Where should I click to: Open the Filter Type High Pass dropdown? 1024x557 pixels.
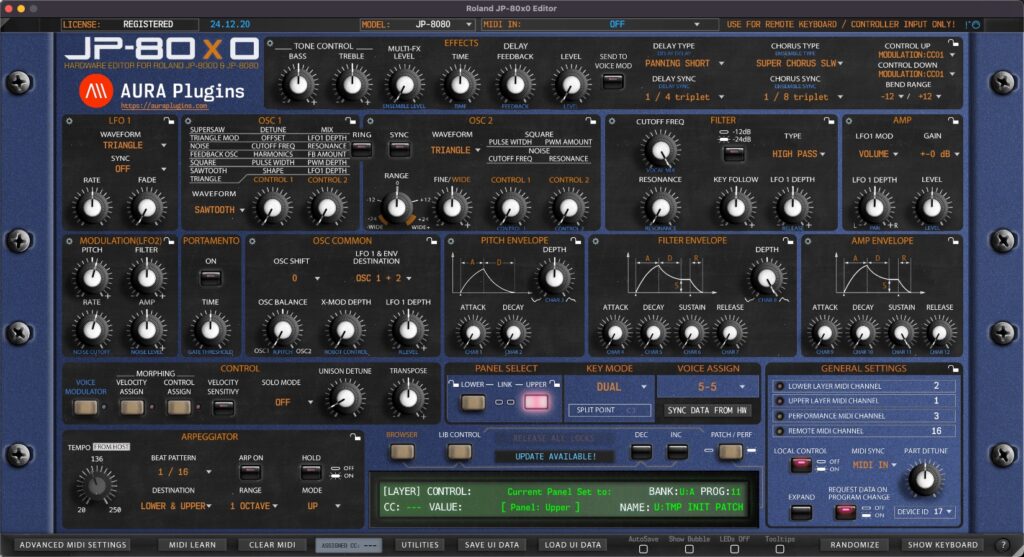798,154
